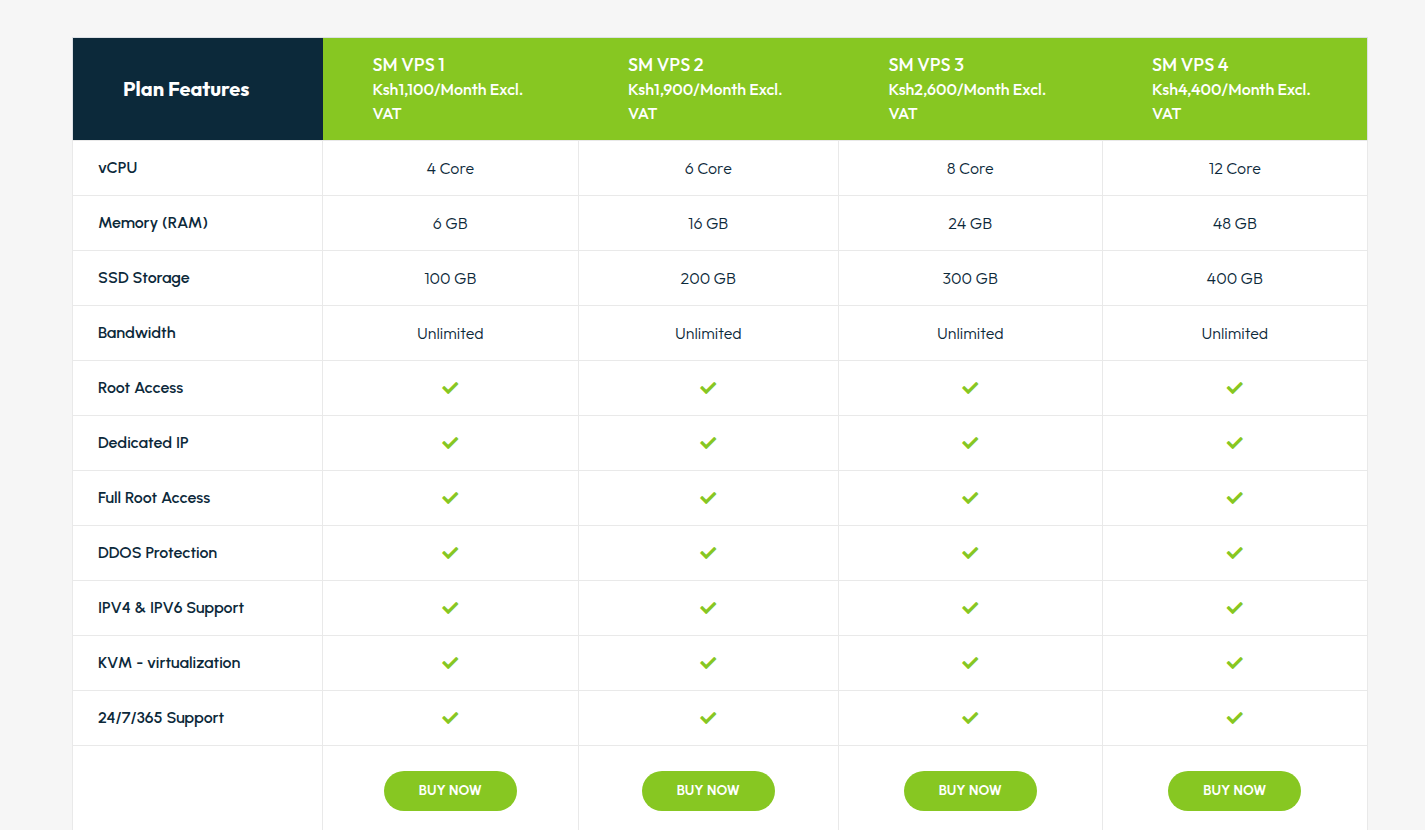
Task: Click IPV4 & IPV6 Support checkmark for SM VPS 4
Action: pyautogui.click(x=1235, y=608)
